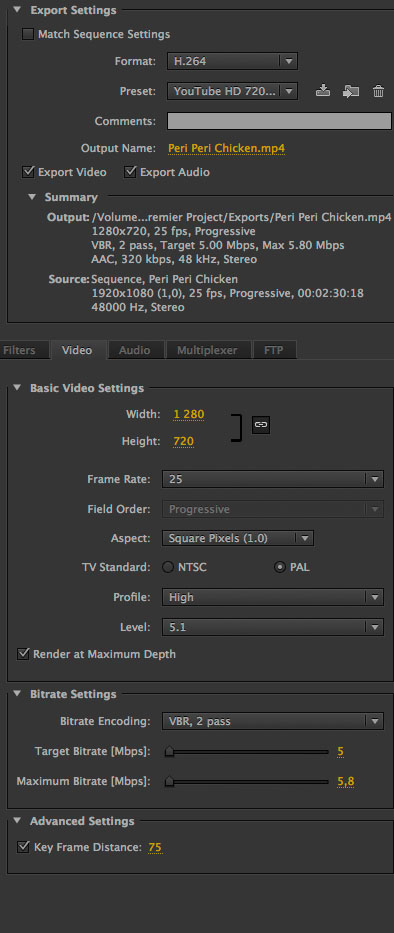This screenshot has height=933, width=394.
Task: Open the Bitrate Encoding VBR dropdown
Action: [x=273, y=721]
